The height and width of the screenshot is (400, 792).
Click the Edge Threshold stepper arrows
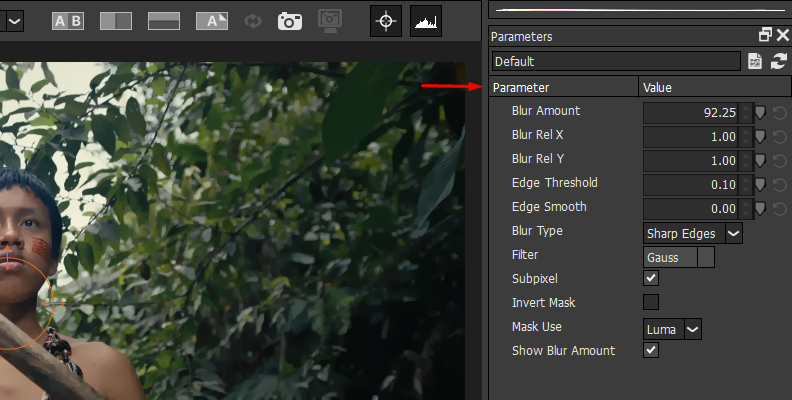pyautogui.click(x=746, y=184)
